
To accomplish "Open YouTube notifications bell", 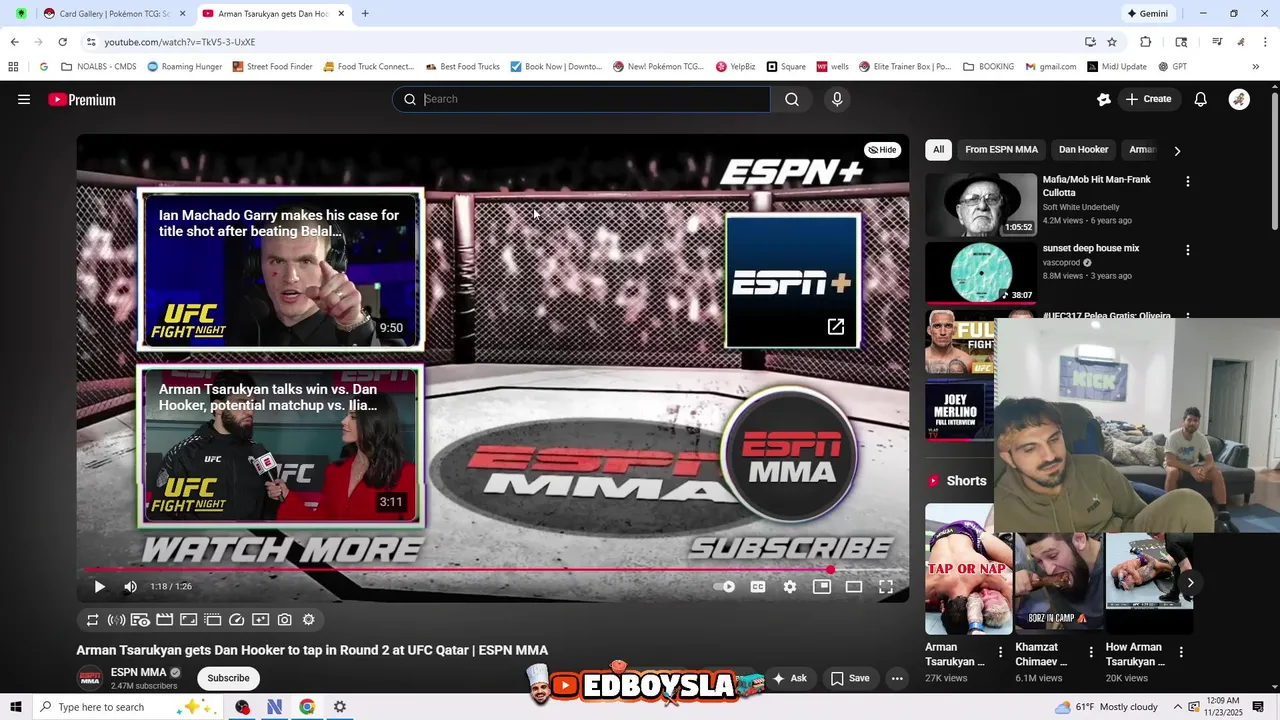I will coord(1201,99).
